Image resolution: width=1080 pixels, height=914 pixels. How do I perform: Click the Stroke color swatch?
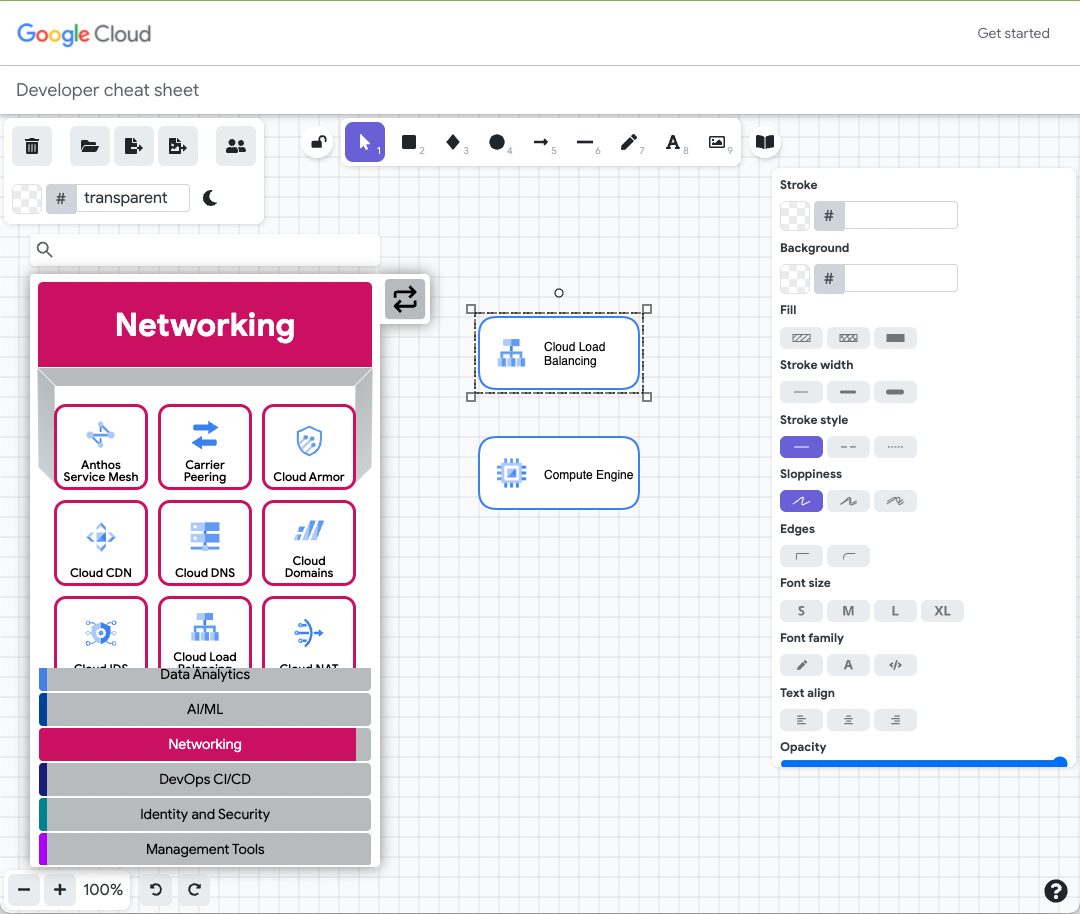click(795, 216)
